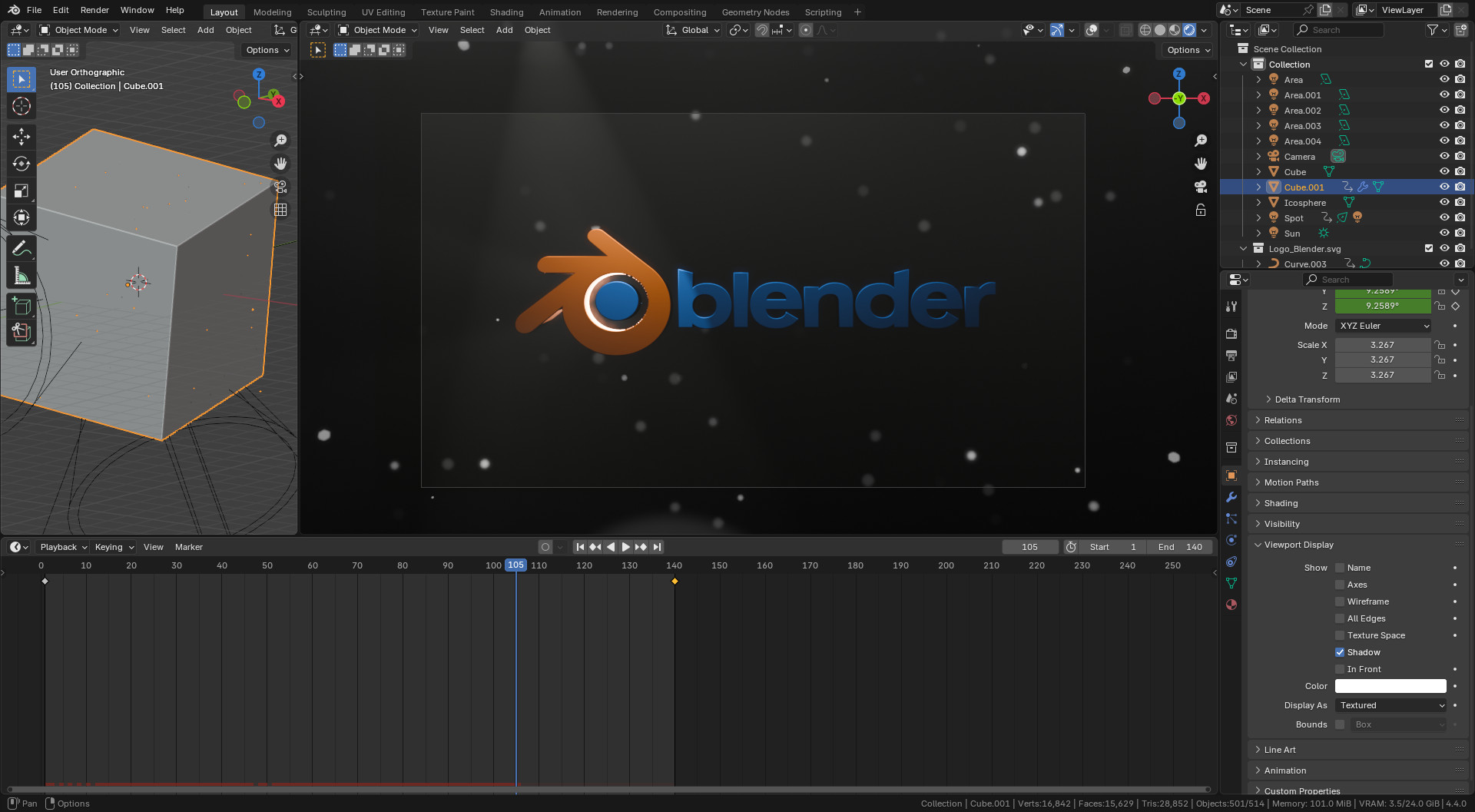Play the animation in reverse
1475x812 pixels.
(x=611, y=547)
